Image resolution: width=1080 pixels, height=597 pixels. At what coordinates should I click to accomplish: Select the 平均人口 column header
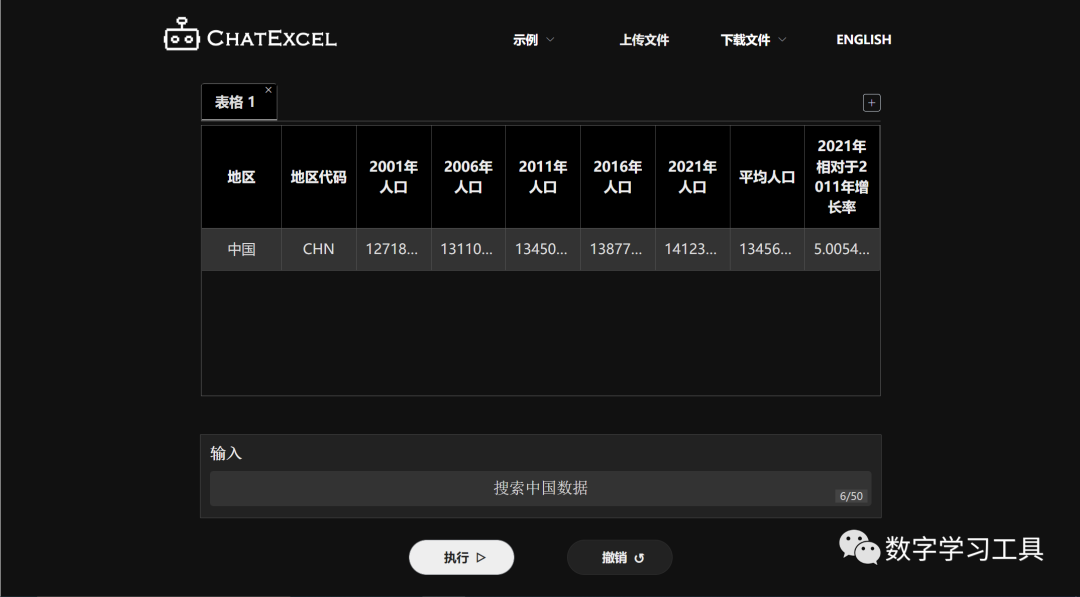(767, 177)
